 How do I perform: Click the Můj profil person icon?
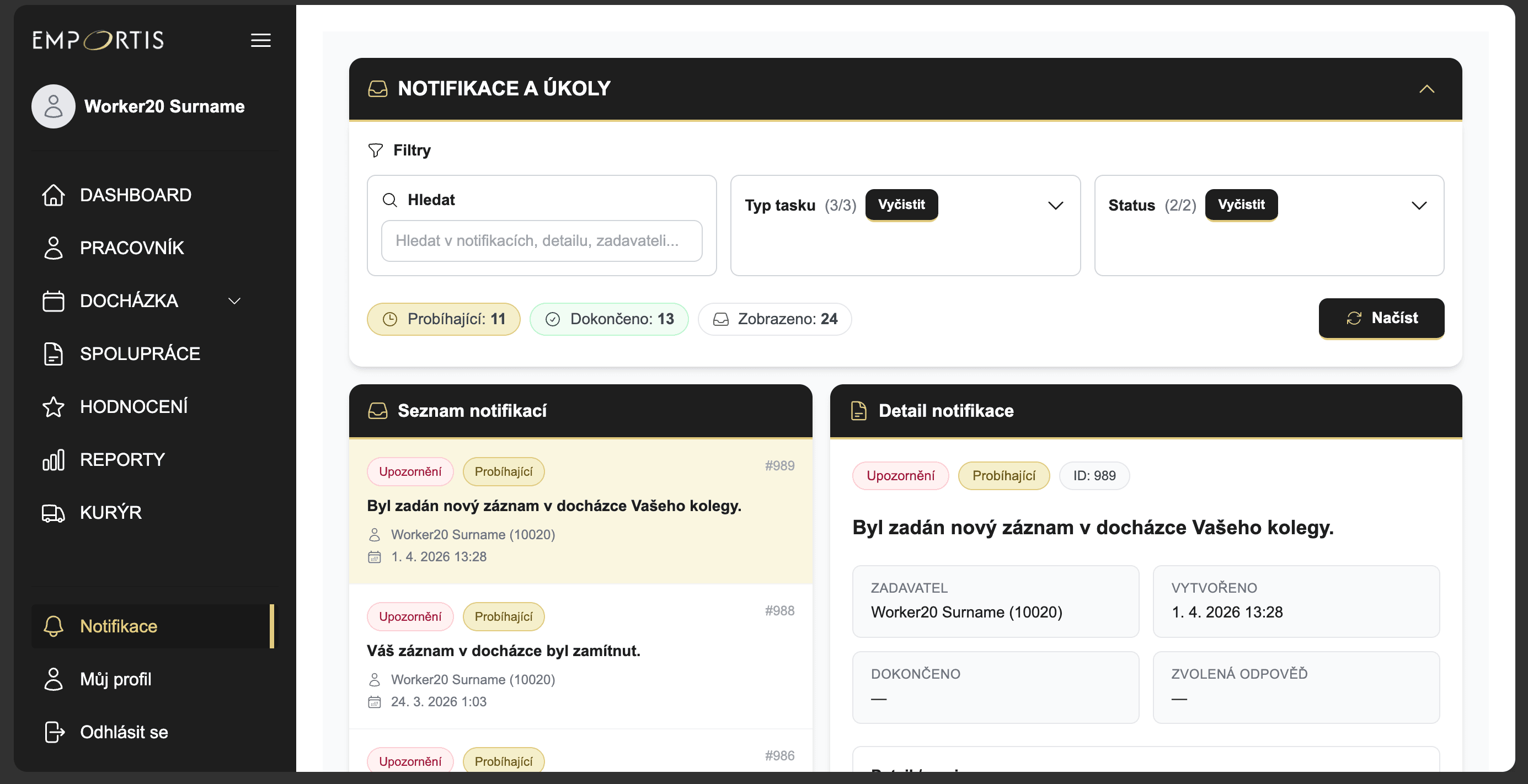[54, 679]
